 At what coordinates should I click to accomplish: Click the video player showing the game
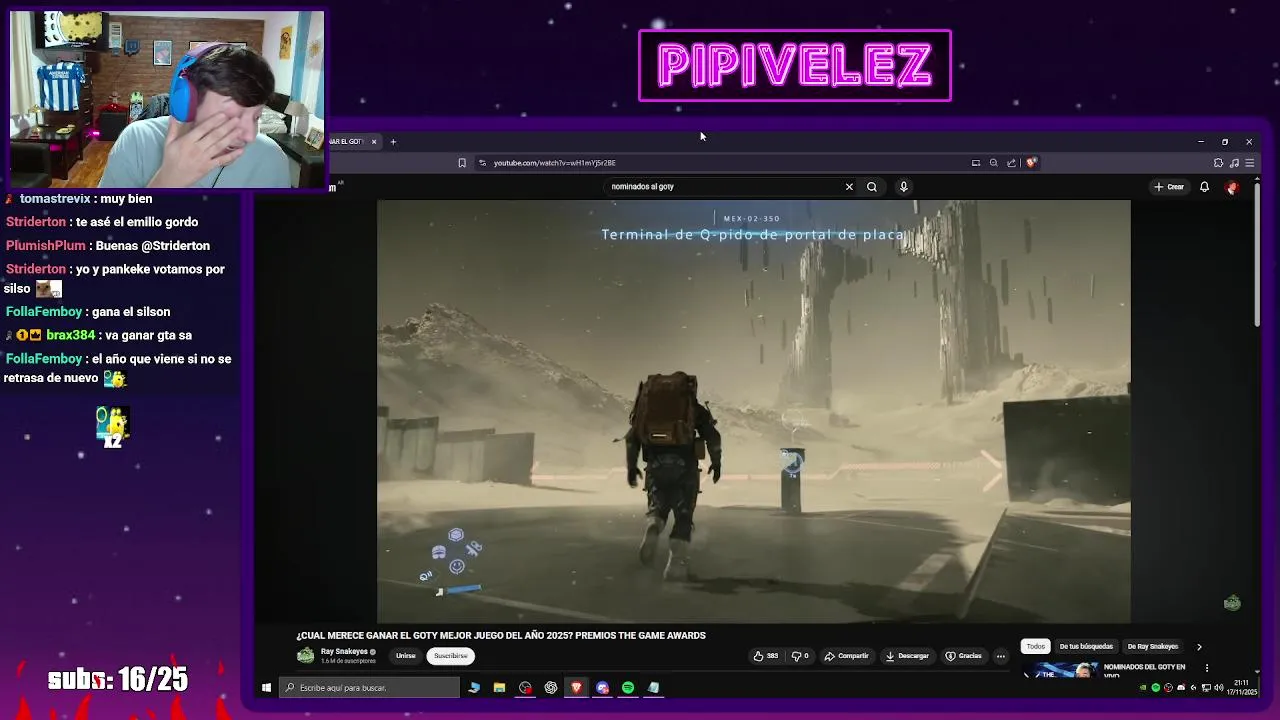click(754, 411)
